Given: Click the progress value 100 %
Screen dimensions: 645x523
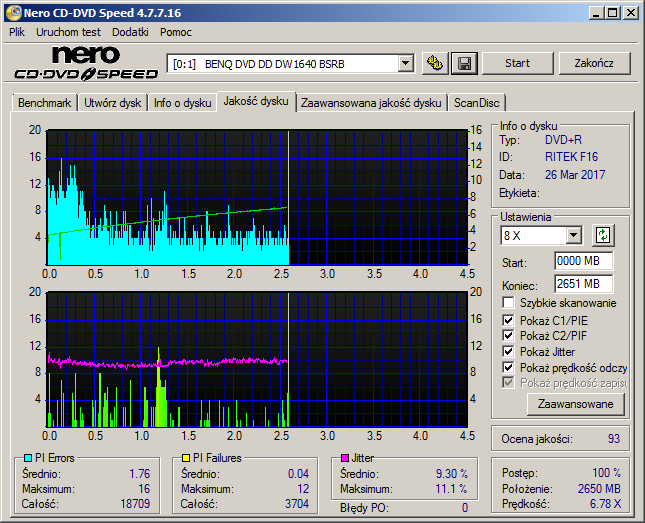Looking at the screenshot, I should pyautogui.click(x=606, y=473).
